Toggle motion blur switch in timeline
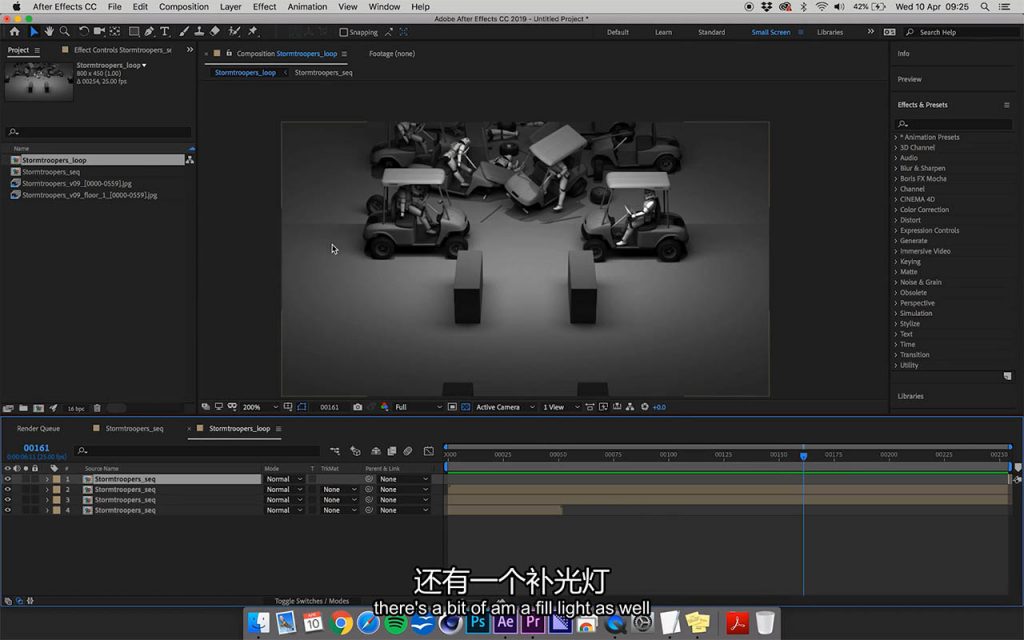Image resolution: width=1024 pixels, height=640 pixels. pyautogui.click(x=408, y=451)
